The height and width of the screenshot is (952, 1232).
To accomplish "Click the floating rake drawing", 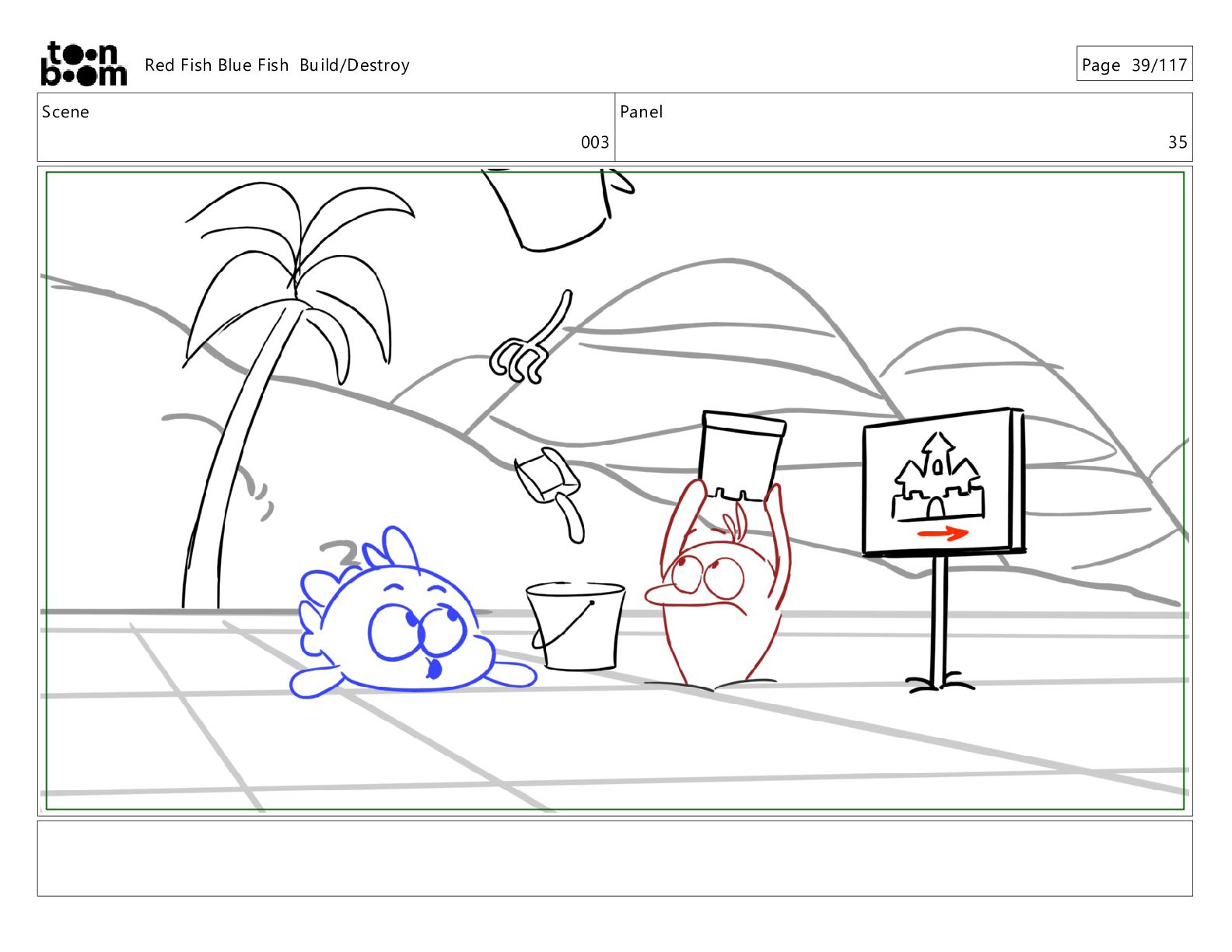I will click(x=532, y=338).
